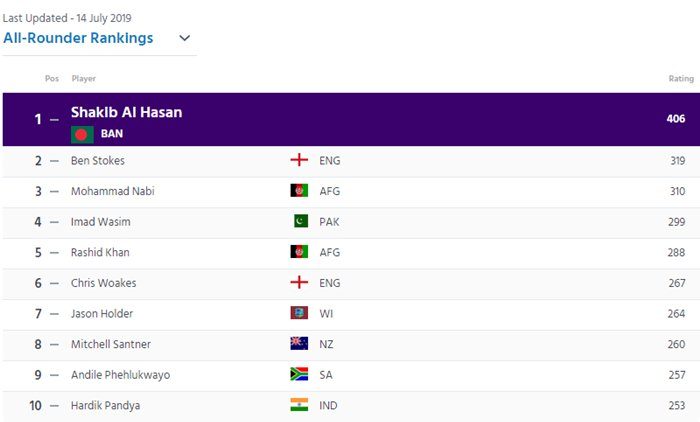This screenshot has width=700, height=422.
Task: Click the Afghanistan flag next to Rashid Khan
Action: coord(299,252)
